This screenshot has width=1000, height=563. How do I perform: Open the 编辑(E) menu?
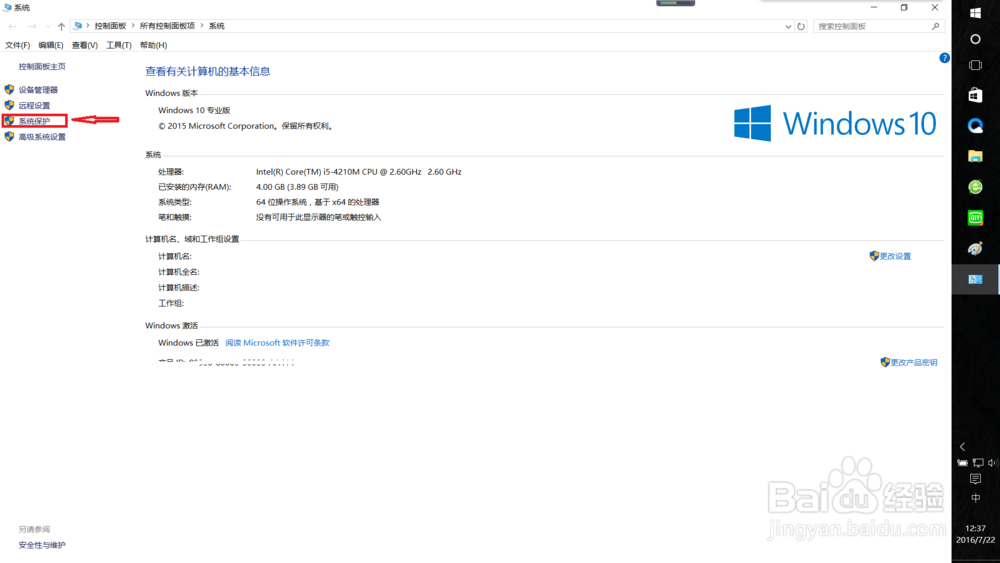(x=50, y=45)
